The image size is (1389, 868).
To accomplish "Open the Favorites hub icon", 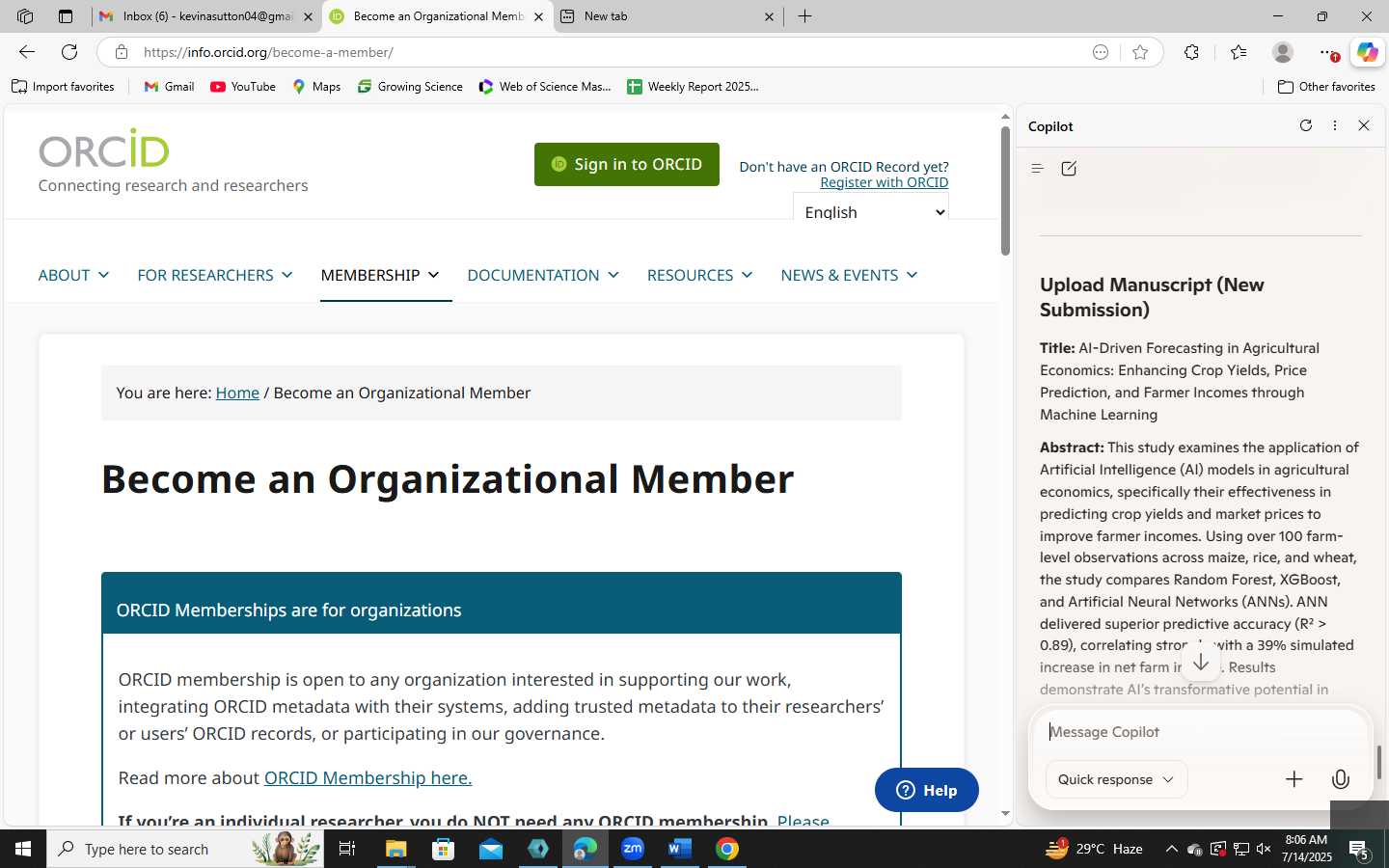I will [x=1239, y=52].
